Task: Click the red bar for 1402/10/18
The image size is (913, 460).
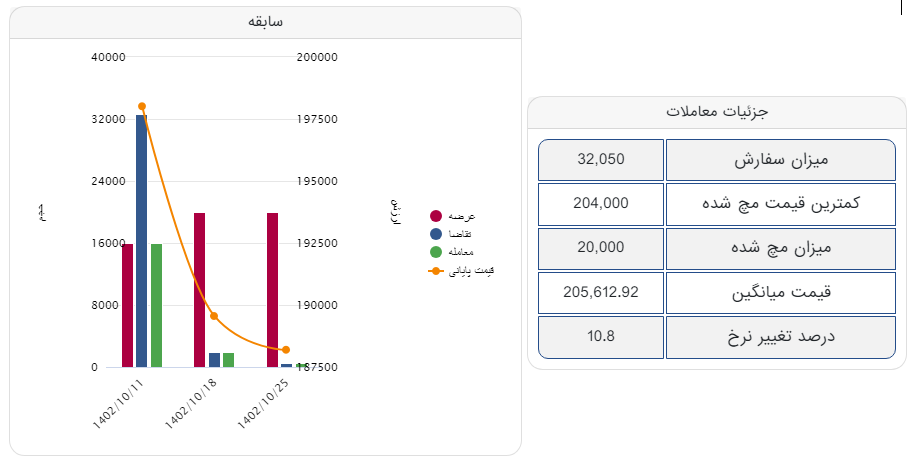Action: tap(200, 290)
